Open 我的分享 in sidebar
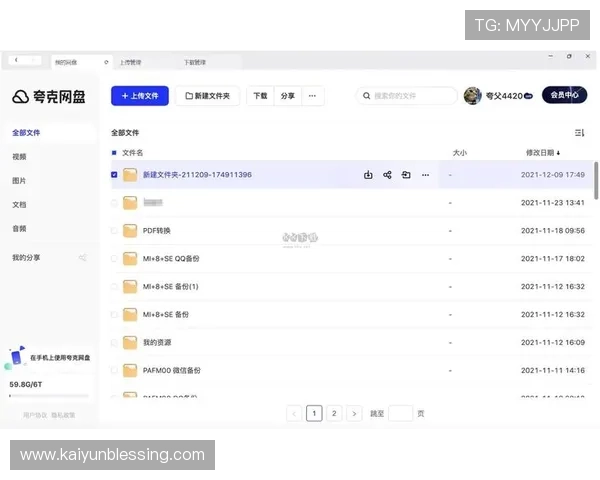 click(26, 258)
